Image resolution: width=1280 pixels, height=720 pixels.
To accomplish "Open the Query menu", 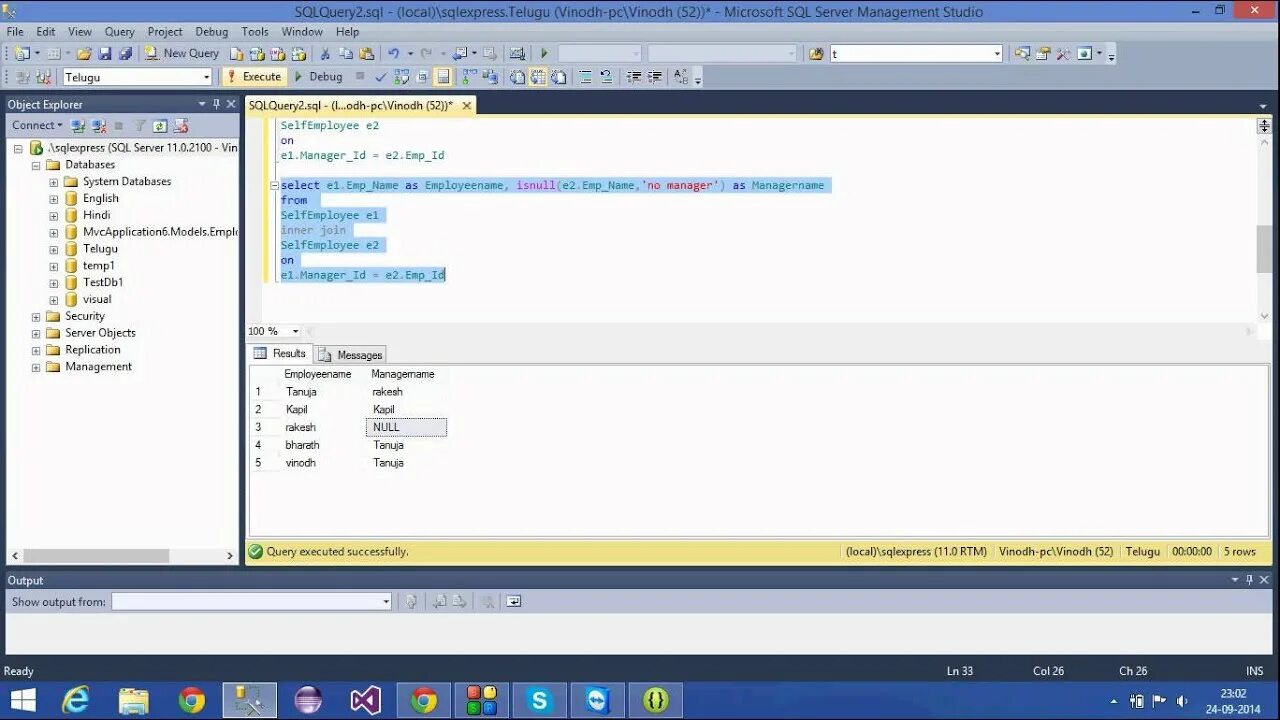I will pos(120,32).
